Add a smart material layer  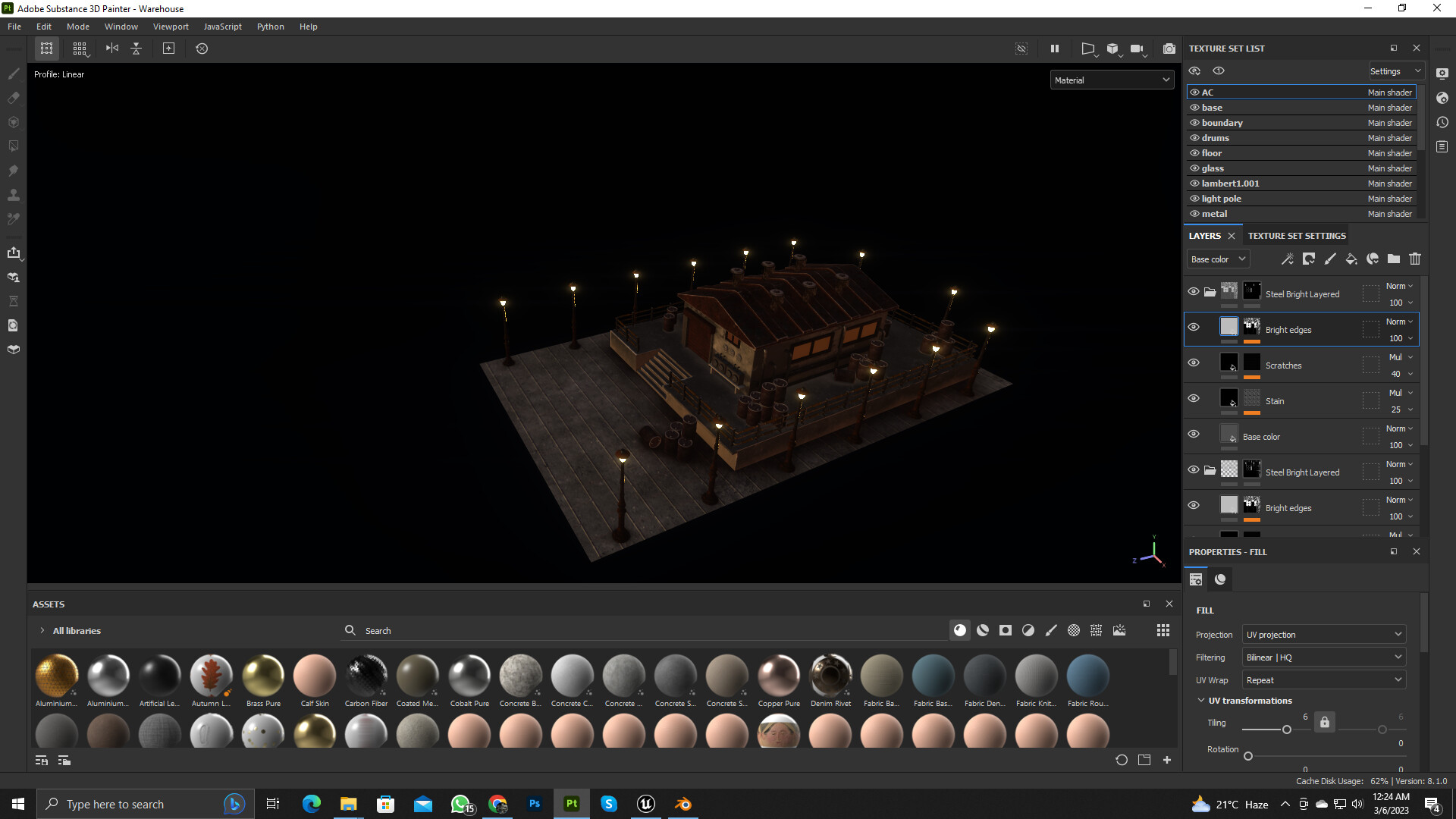(x=1373, y=259)
